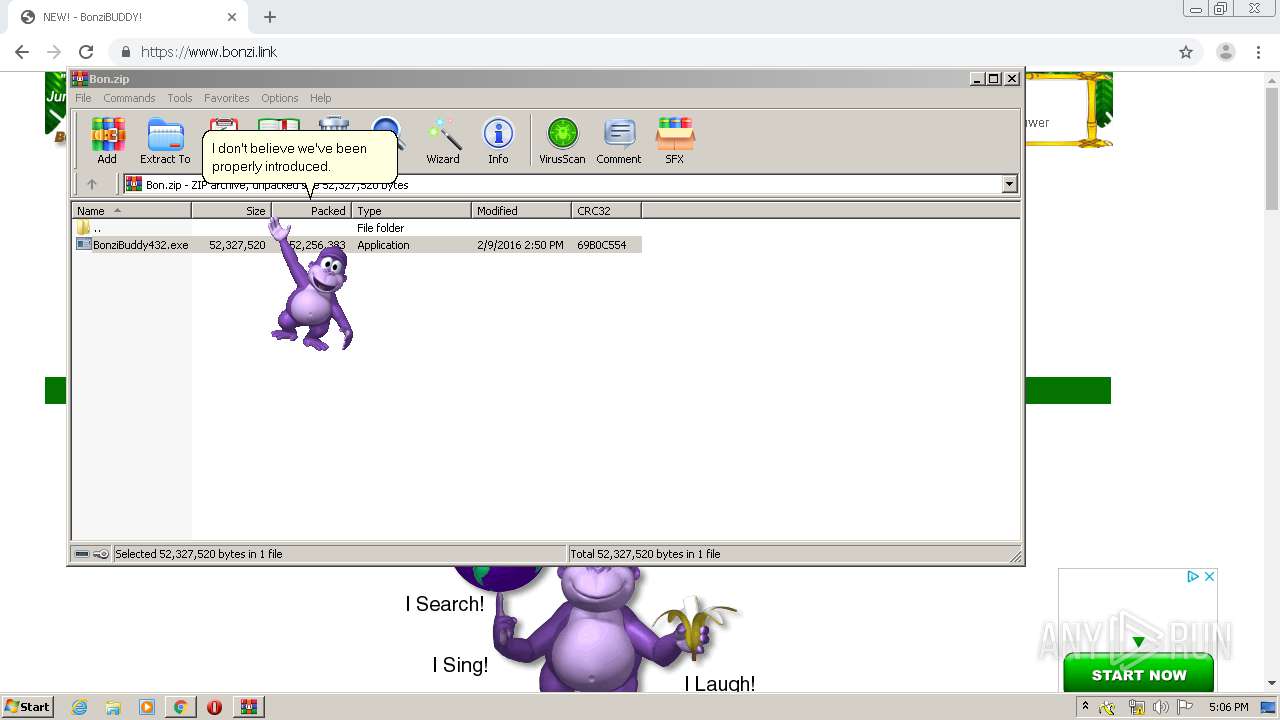Open Internet Explorer from the taskbar

tap(80, 707)
